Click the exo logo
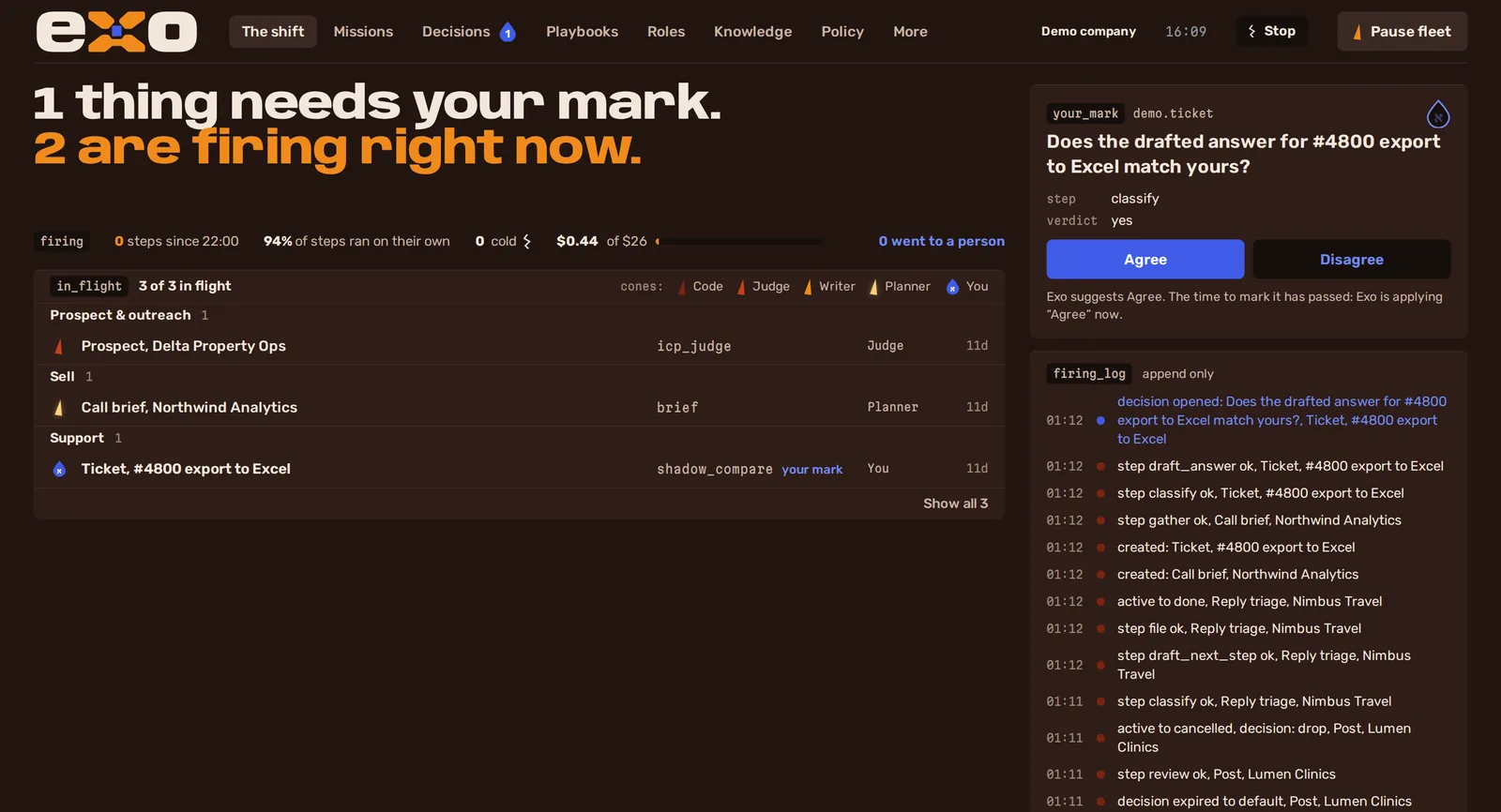The image size is (1501, 812). [x=116, y=32]
